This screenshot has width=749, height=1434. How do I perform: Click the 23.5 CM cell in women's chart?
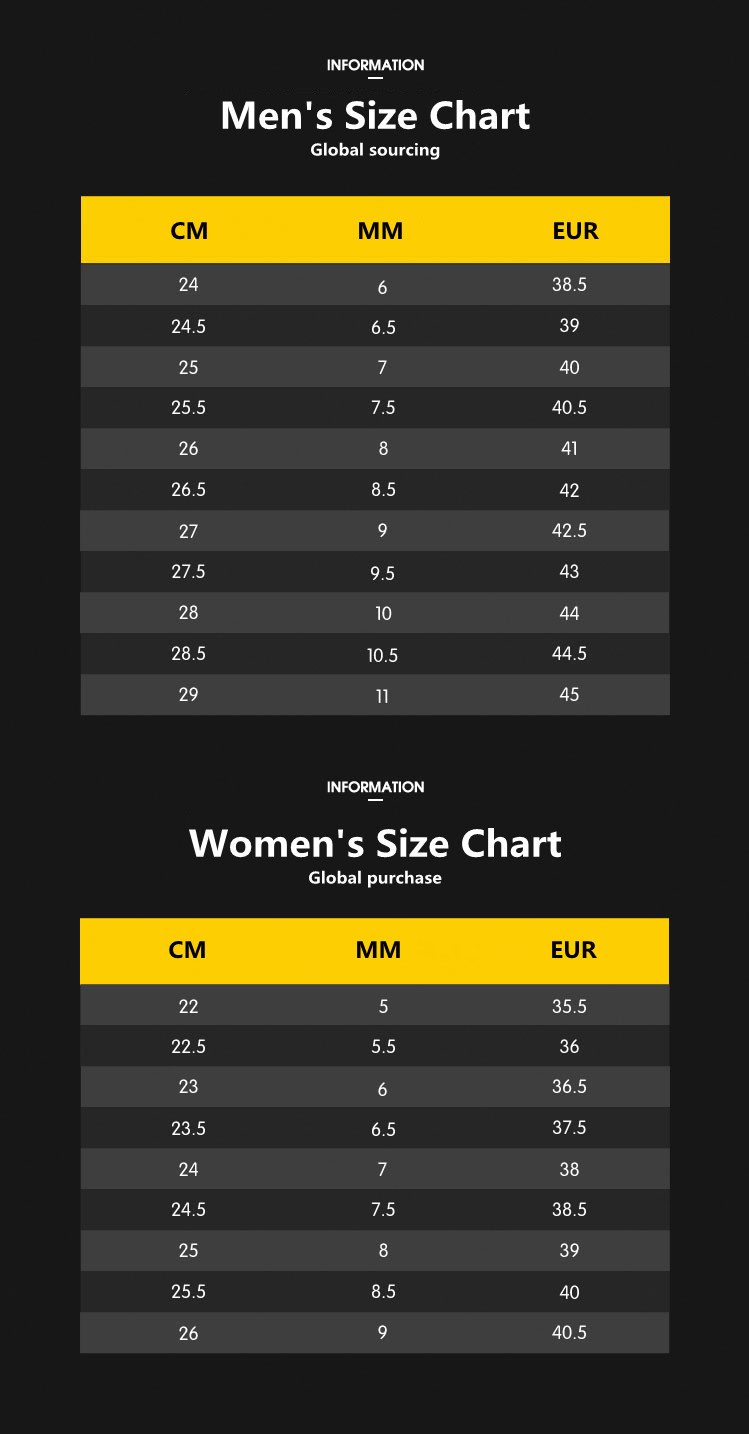(x=189, y=1129)
